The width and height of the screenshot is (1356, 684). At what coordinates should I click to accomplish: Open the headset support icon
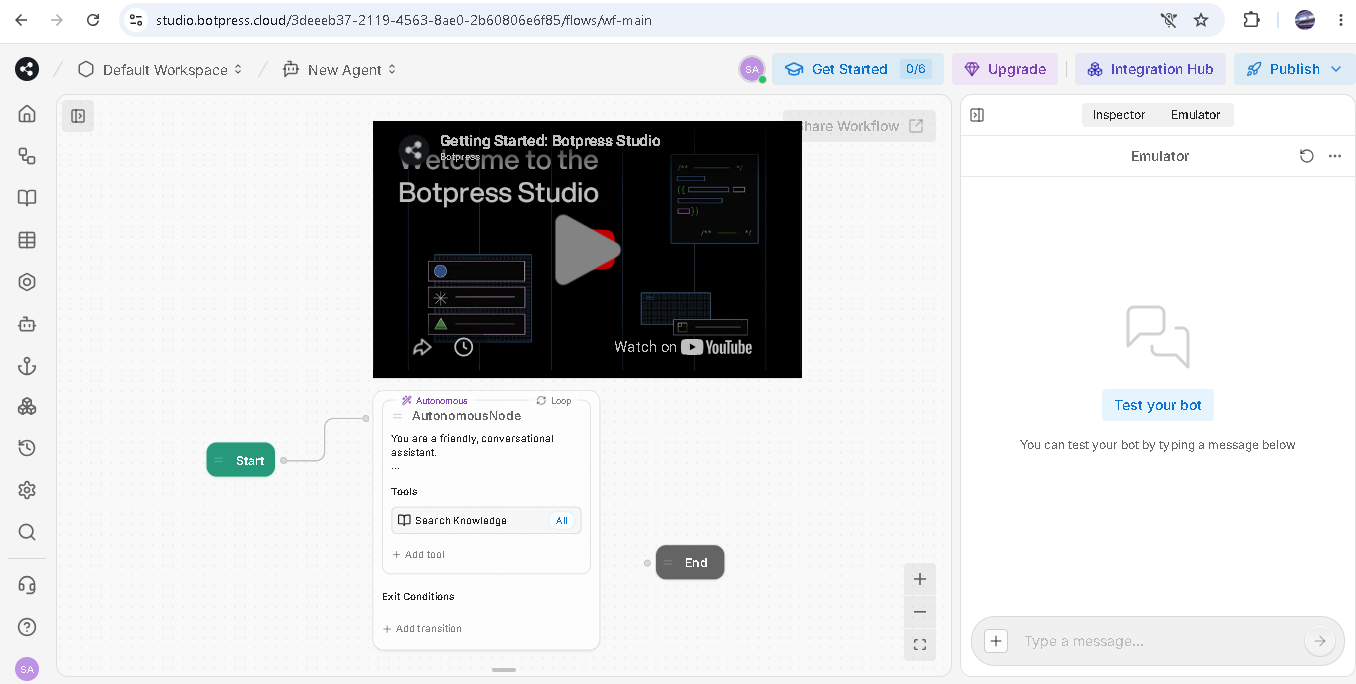(x=27, y=585)
